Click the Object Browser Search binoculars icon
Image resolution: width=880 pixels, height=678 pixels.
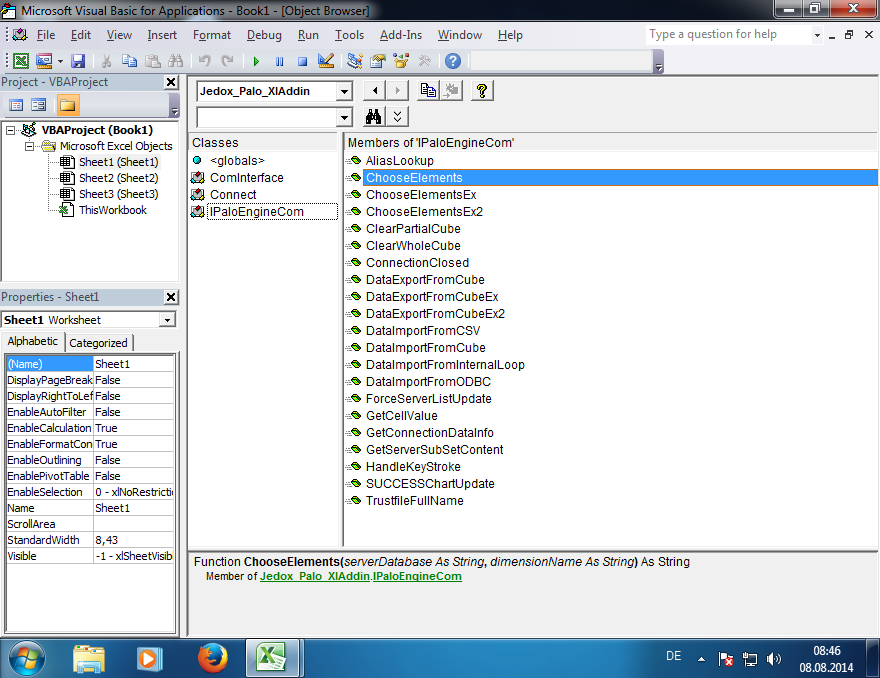click(x=374, y=117)
